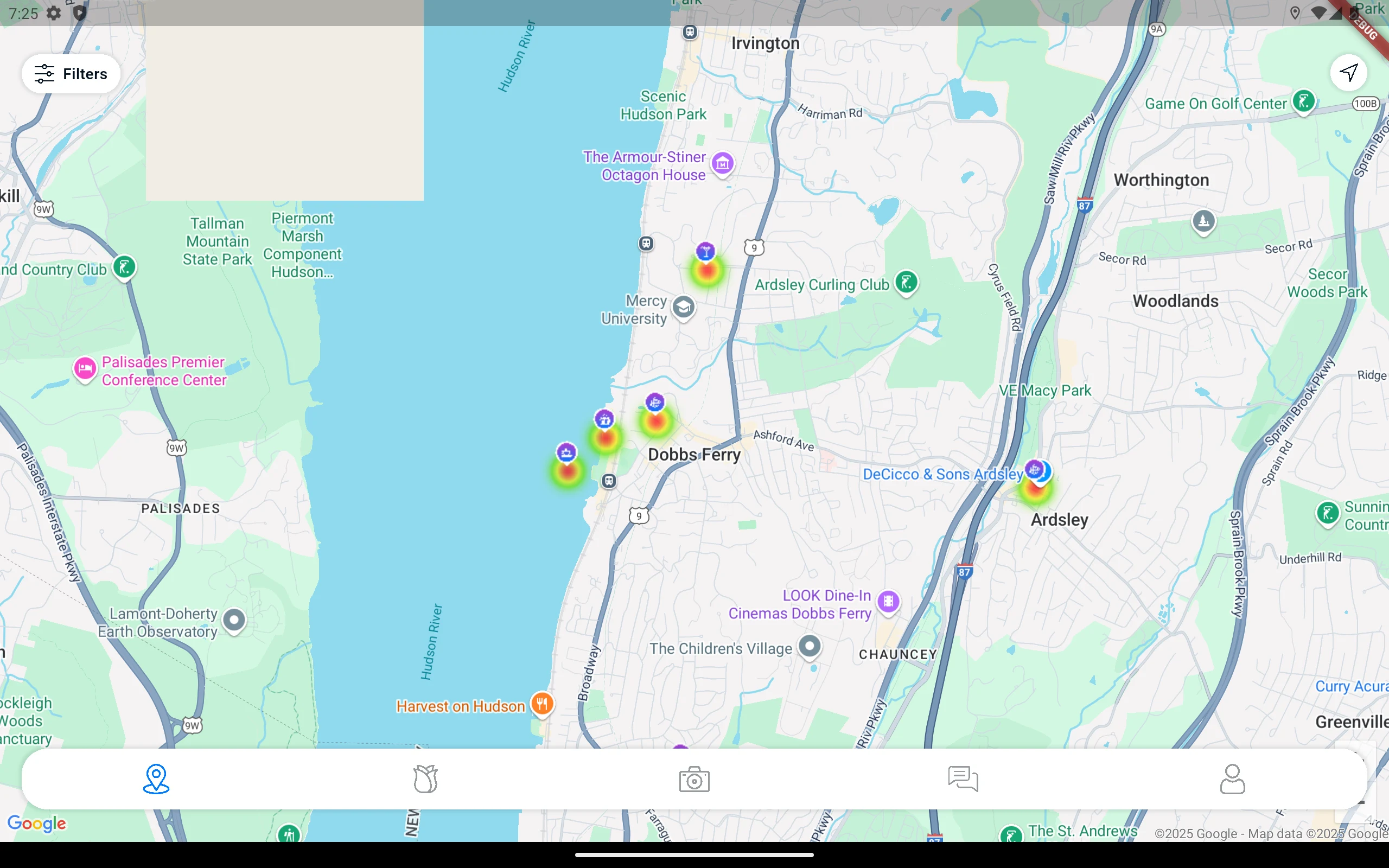The height and width of the screenshot is (868, 1389).
Task: Select the Ardsley Curling Club pin
Action: [x=907, y=283]
